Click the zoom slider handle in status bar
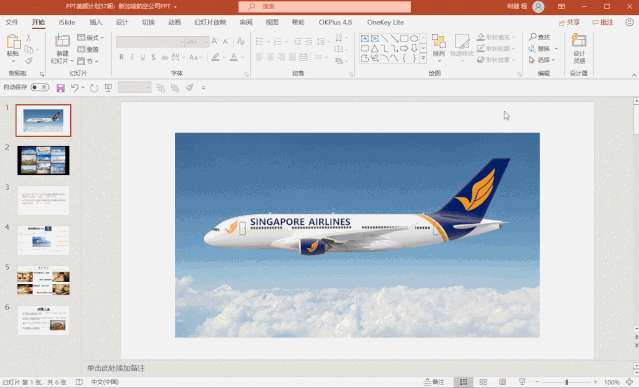The height and width of the screenshot is (388, 639). point(566,382)
